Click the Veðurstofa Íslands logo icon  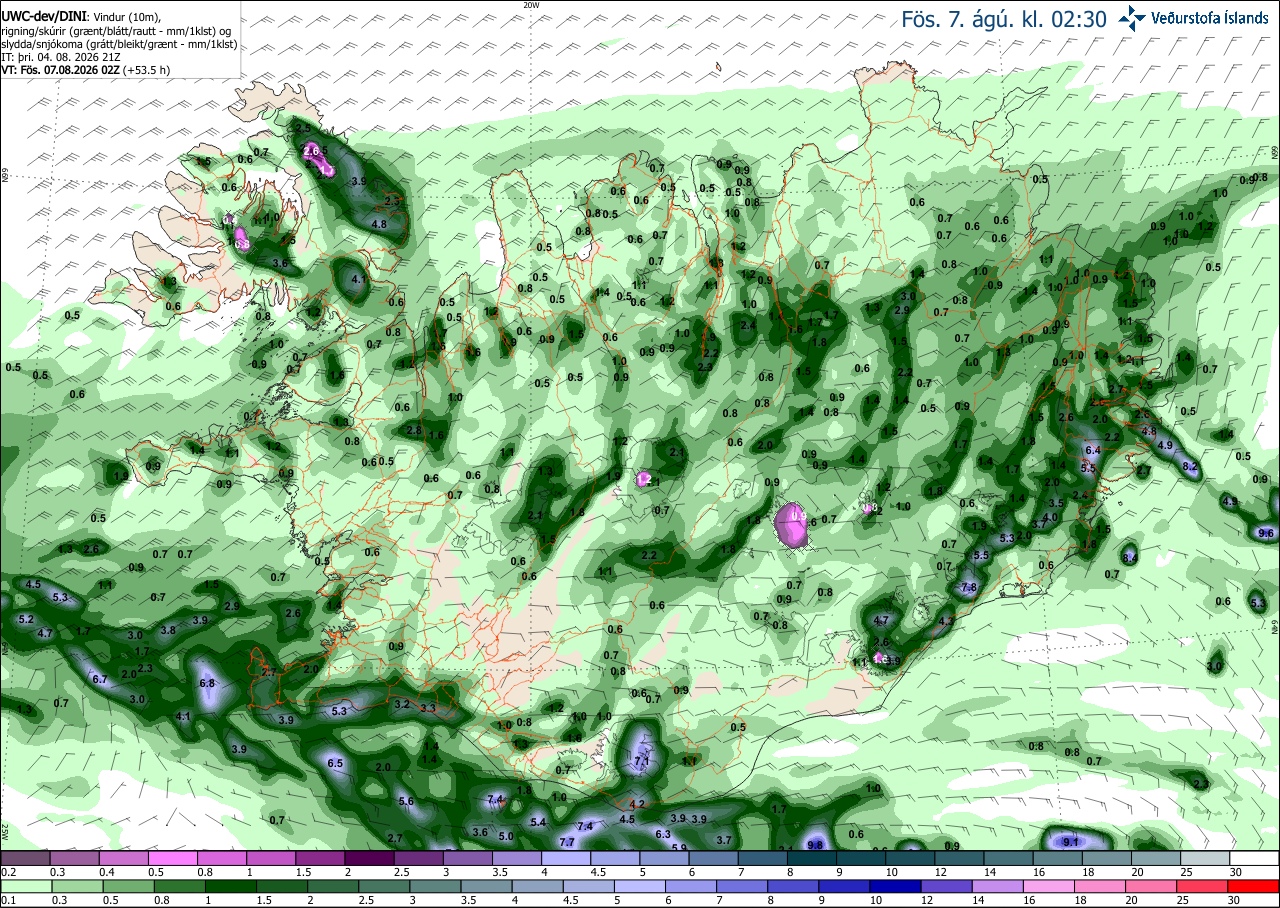click(x=1132, y=17)
